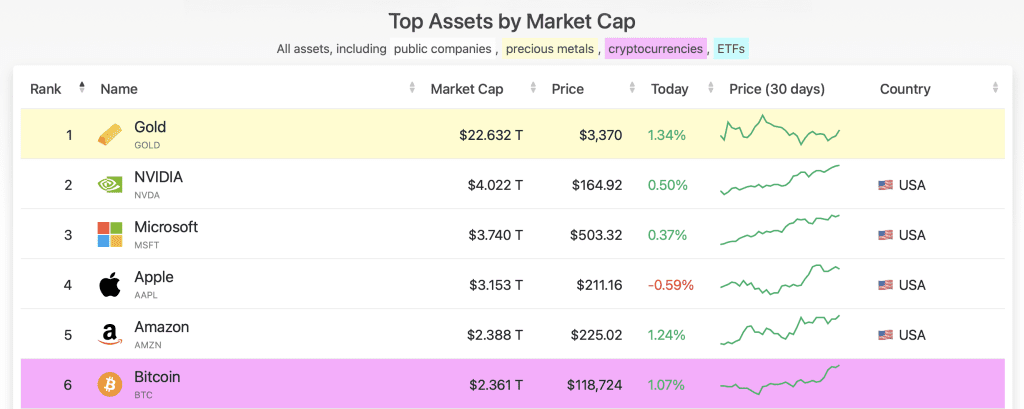Sort table by Market Cap column
Screen dimensions: 1024x409
(466, 89)
